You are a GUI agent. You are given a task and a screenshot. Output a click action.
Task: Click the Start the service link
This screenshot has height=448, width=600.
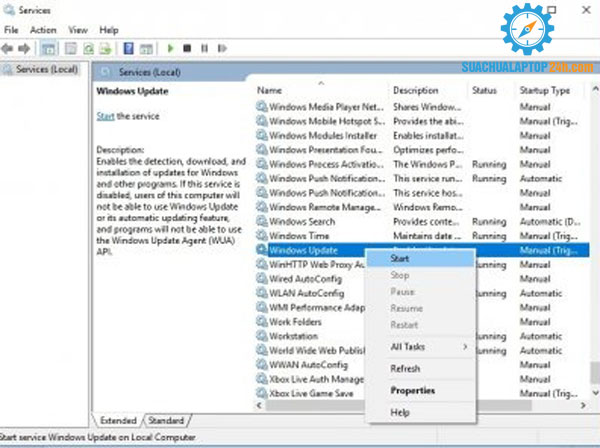105,116
